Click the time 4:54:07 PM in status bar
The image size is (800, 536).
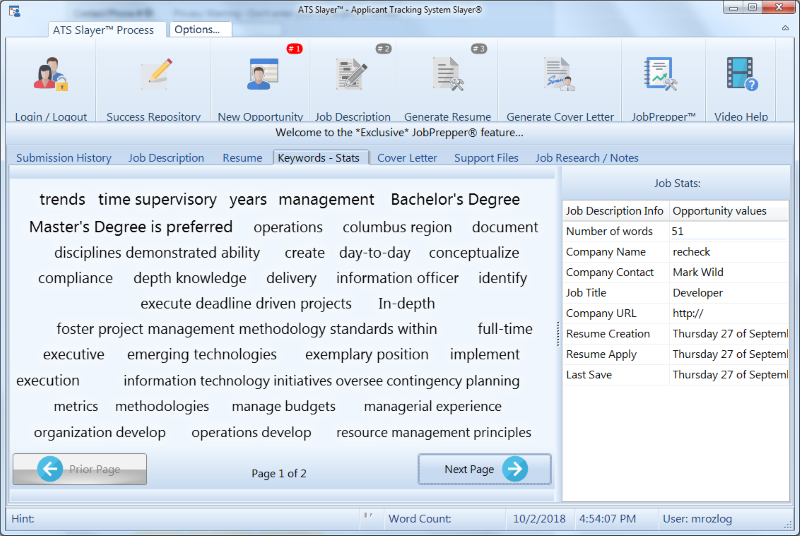(x=607, y=519)
